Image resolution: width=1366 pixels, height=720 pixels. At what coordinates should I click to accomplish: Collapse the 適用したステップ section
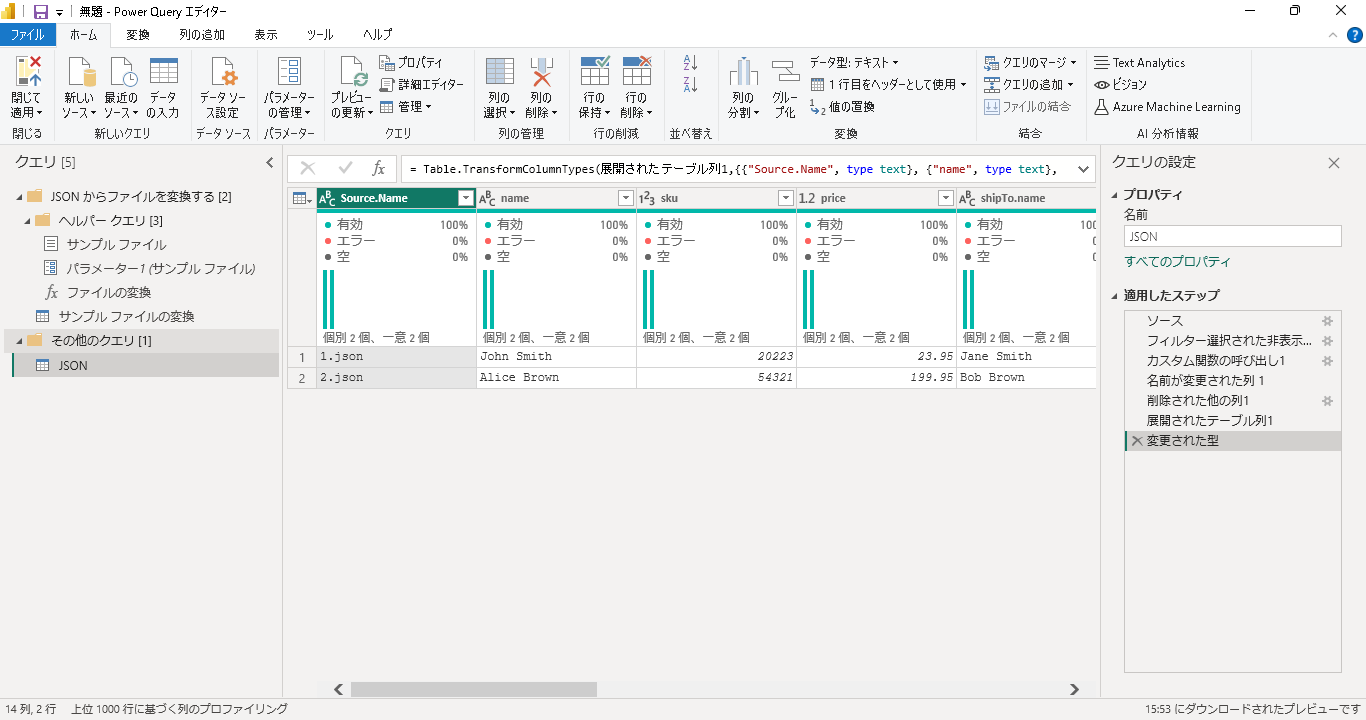click(x=1115, y=296)
